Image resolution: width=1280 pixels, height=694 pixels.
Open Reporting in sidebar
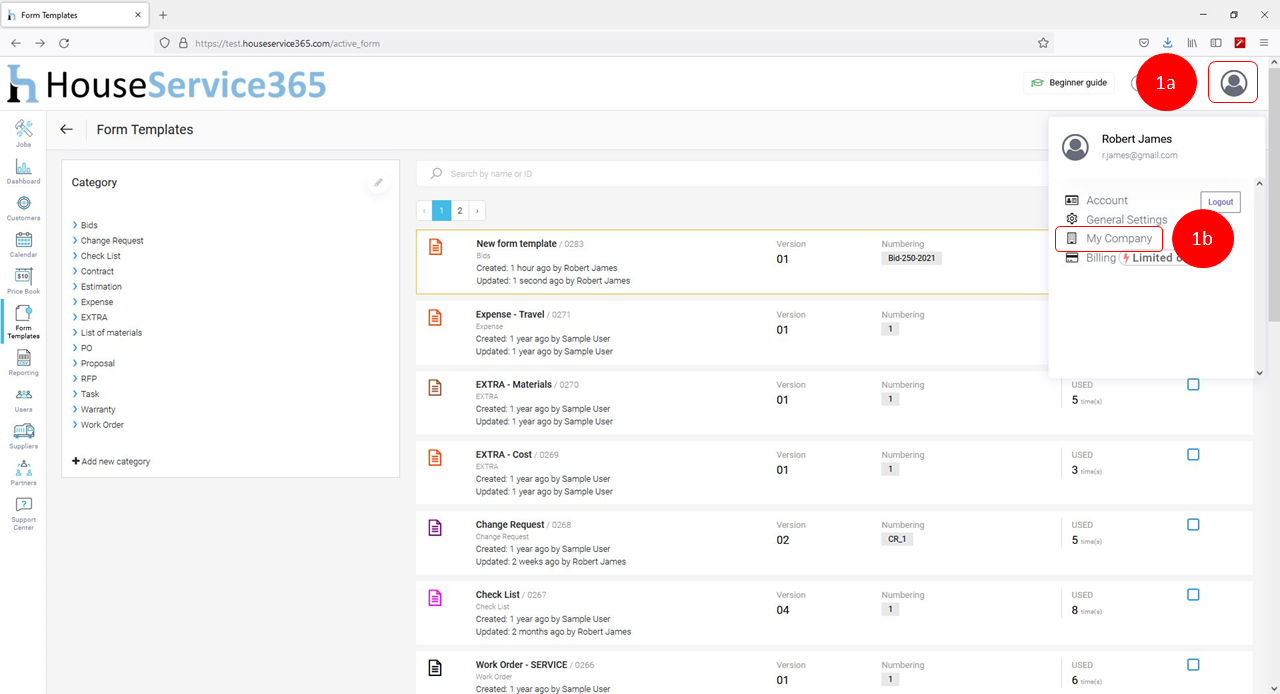tap(23, 362)
